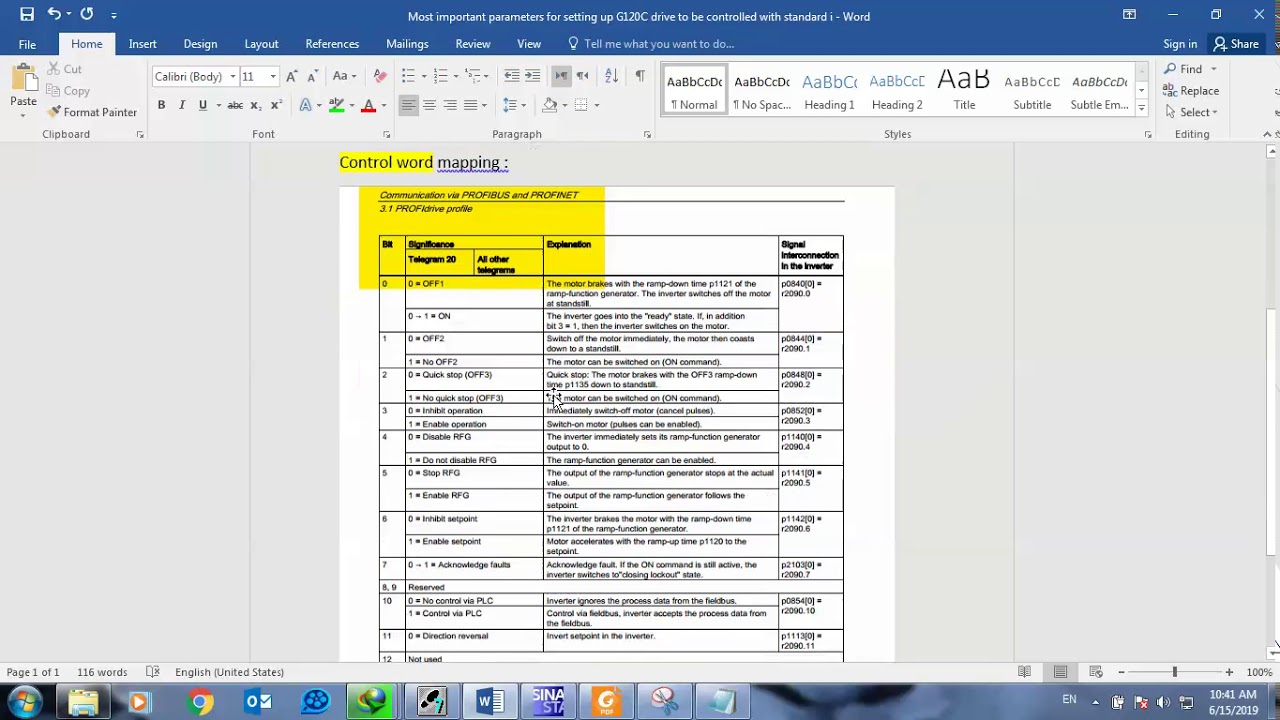Toggle Print Layout view
The image size is (1280, 720).
pos(1060,672)
